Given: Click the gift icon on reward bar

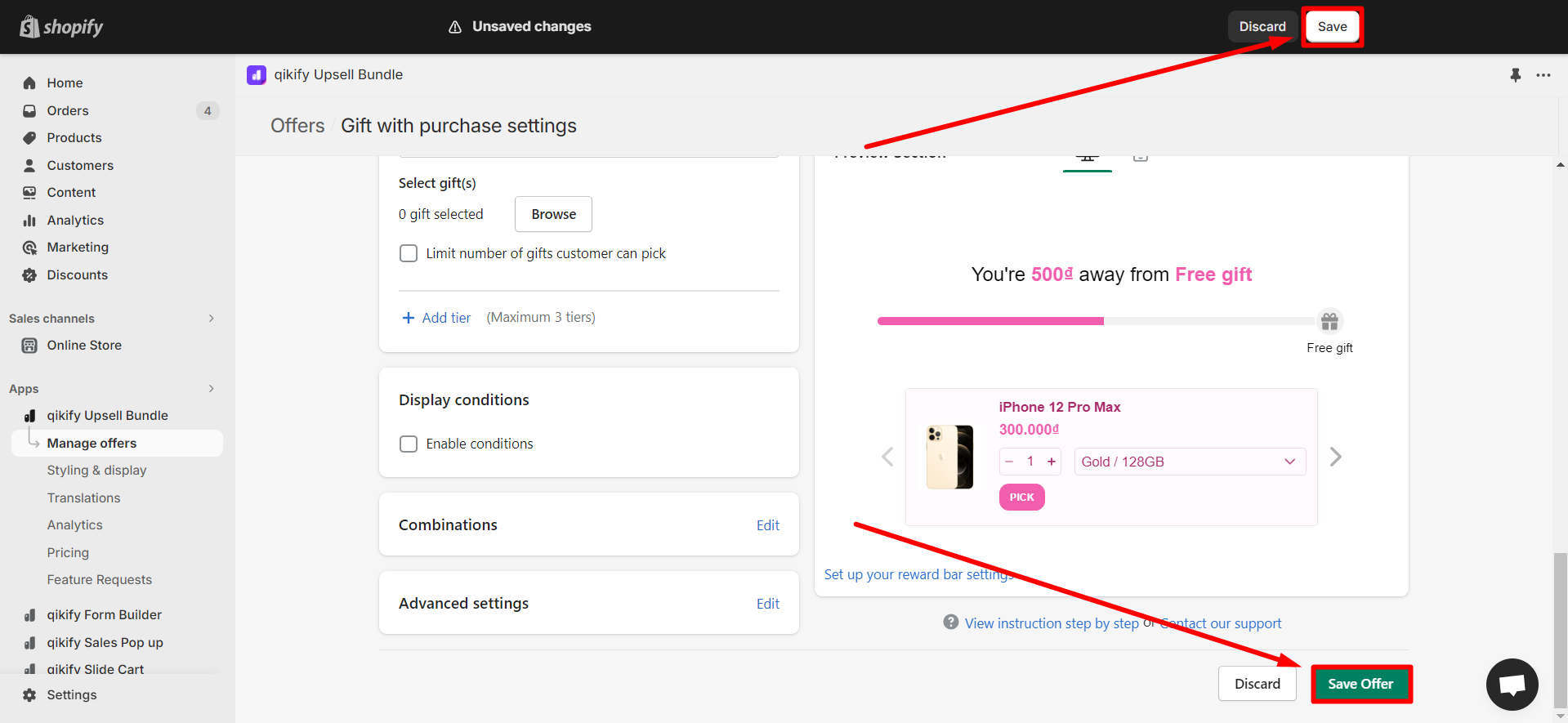Looking at the screenshot, I should pyautogui.click(x=1329, y=321).
